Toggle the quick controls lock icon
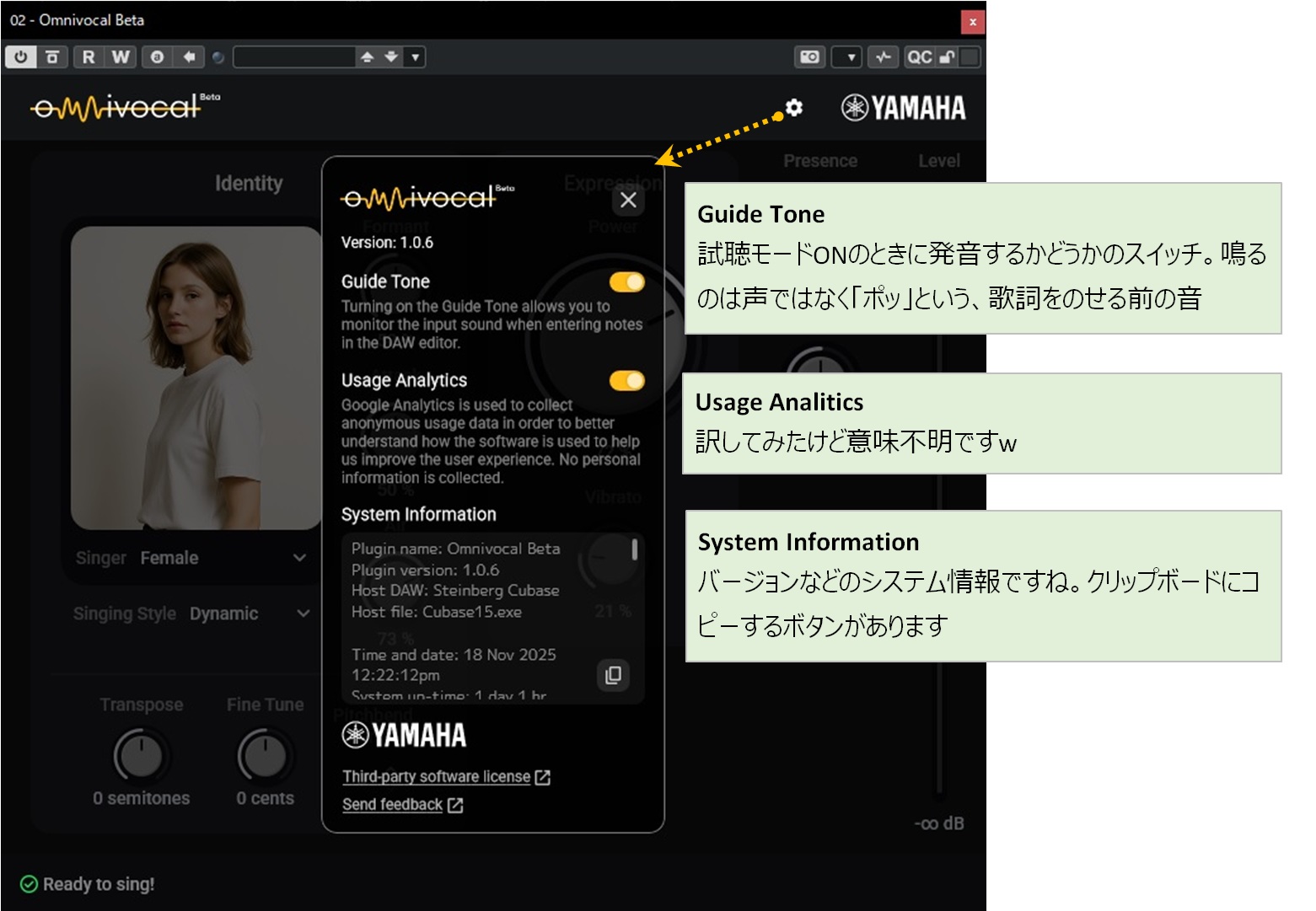The height and width of the screenshot is (911, 1316). [x=948, y=56]
